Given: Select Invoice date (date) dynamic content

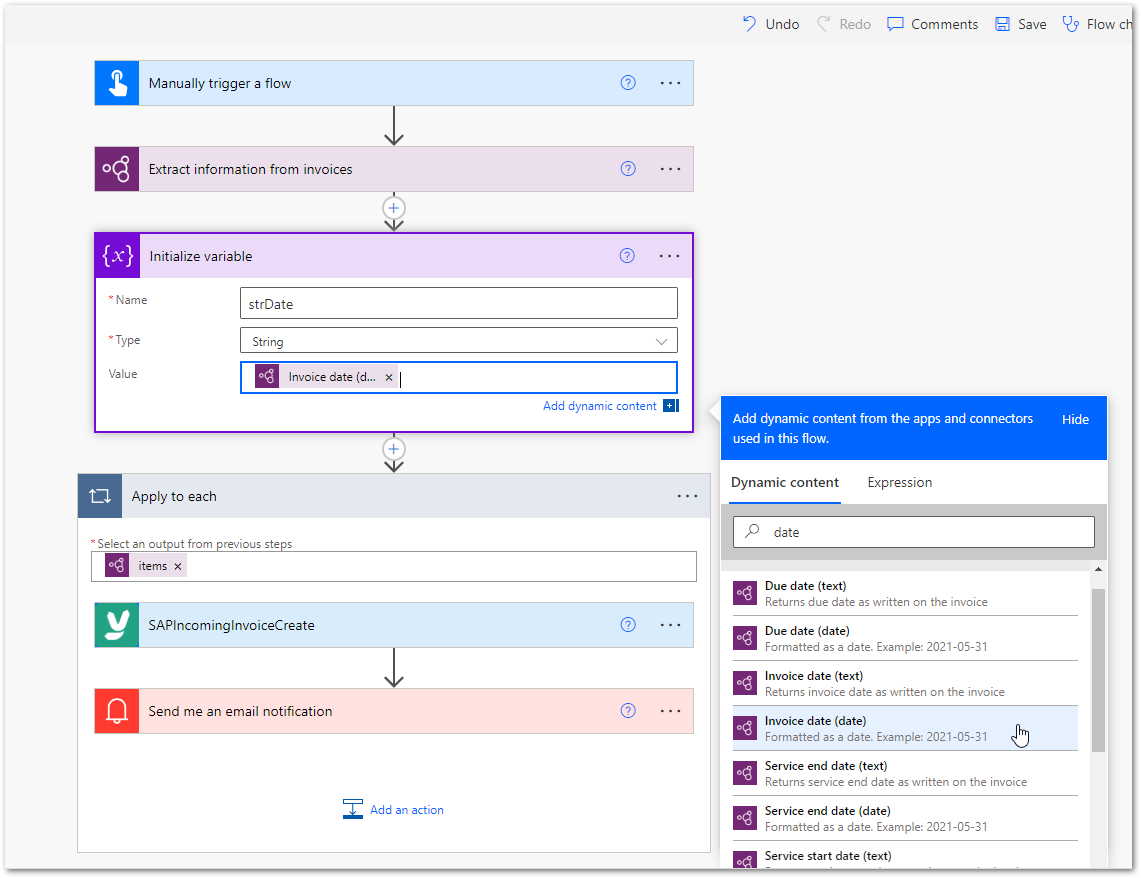Looking at the screenshot, I should [x=905, y=728].
